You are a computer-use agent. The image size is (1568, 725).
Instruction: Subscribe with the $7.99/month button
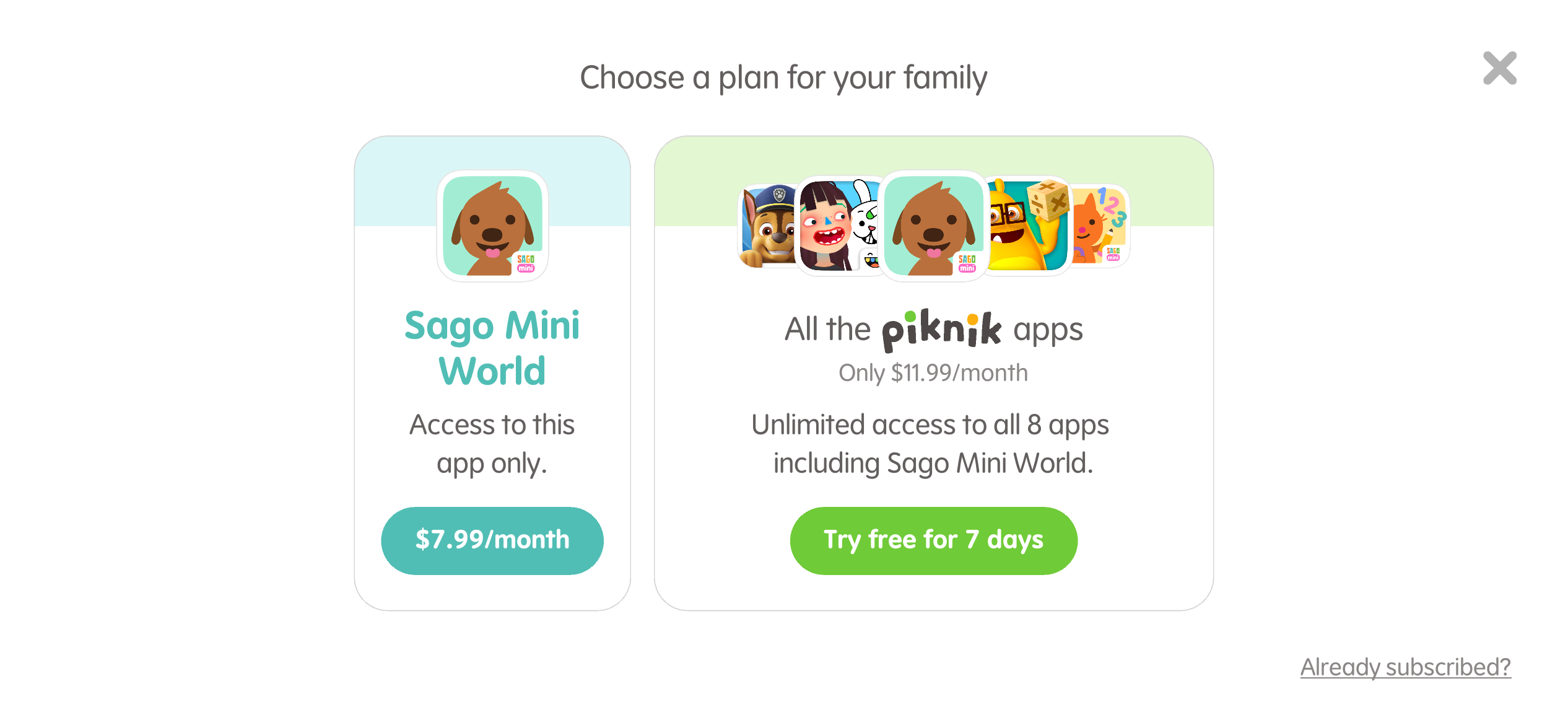492,540
